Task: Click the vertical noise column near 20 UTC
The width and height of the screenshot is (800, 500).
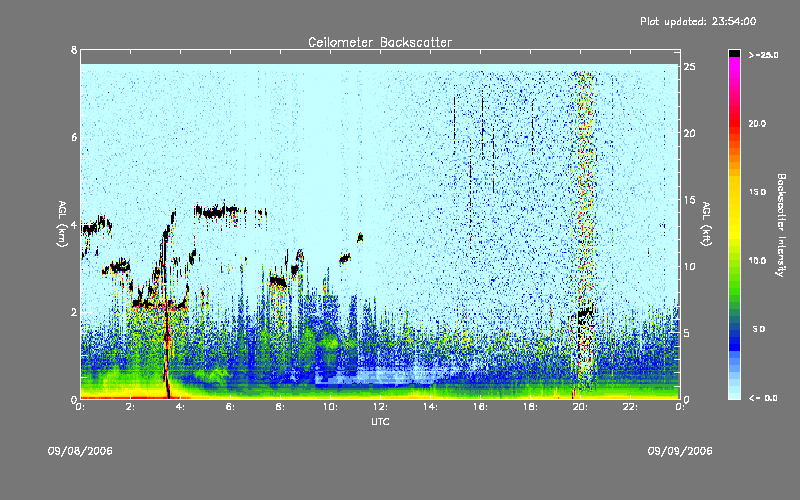Action: (585, 230)
